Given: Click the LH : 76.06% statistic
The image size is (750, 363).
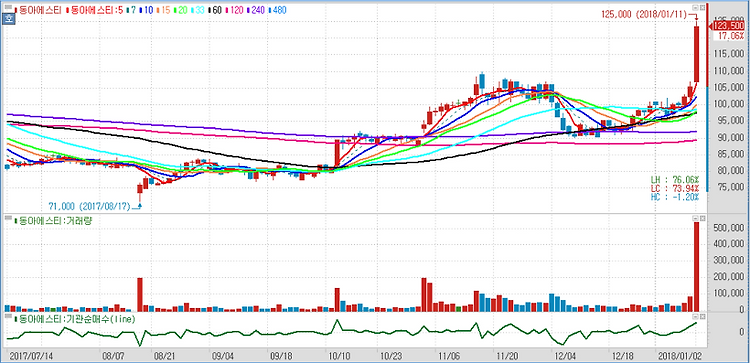Looking at the screenshot, I should 675,180.
